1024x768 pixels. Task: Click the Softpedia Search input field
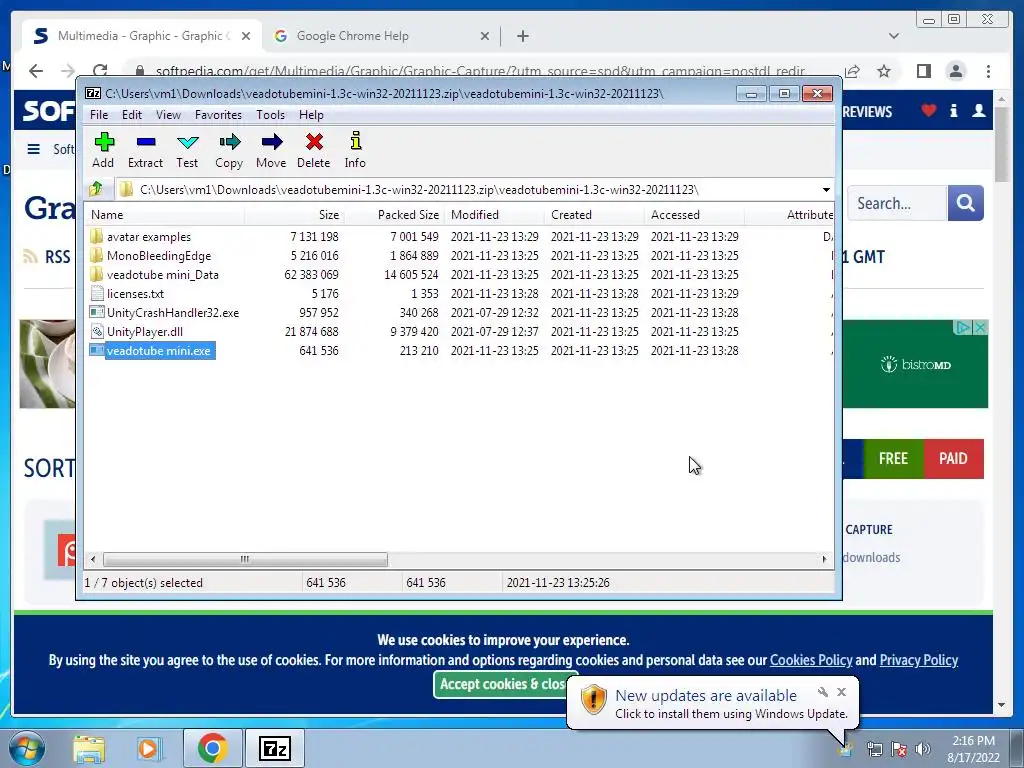click(897, 203)
